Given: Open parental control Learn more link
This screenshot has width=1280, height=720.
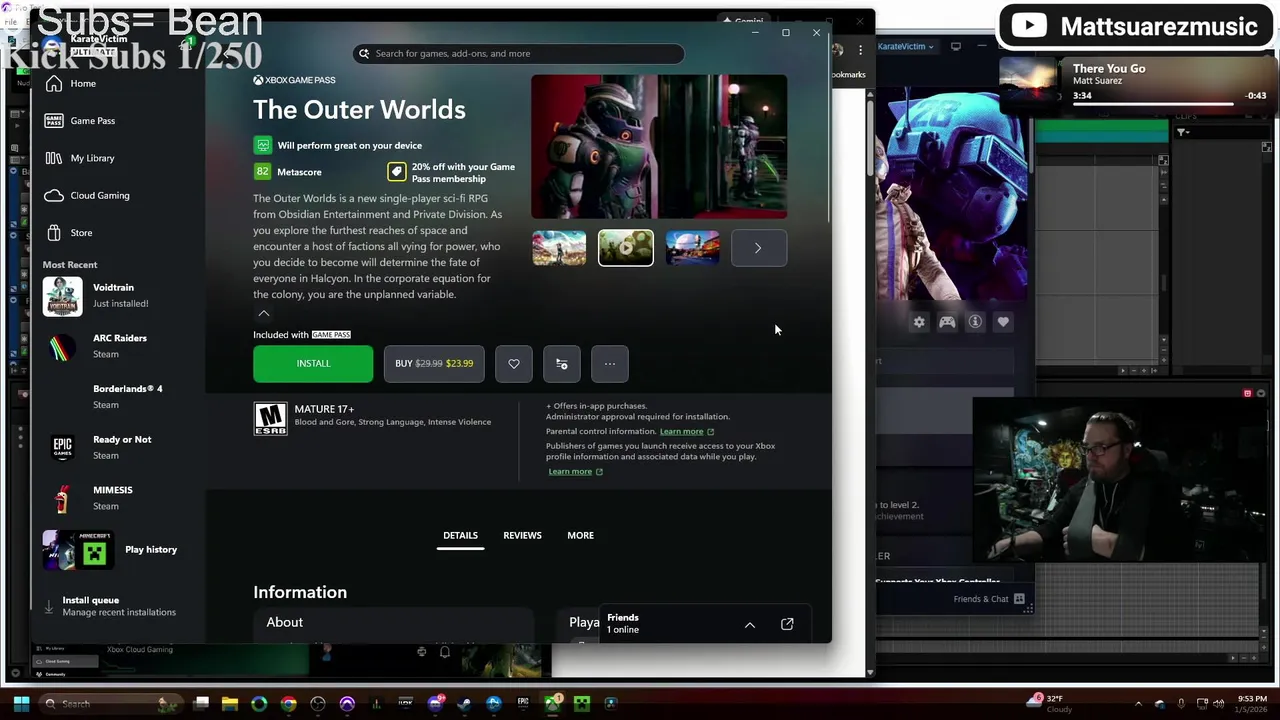Looking at the screenshot, I should pos(686,431).
